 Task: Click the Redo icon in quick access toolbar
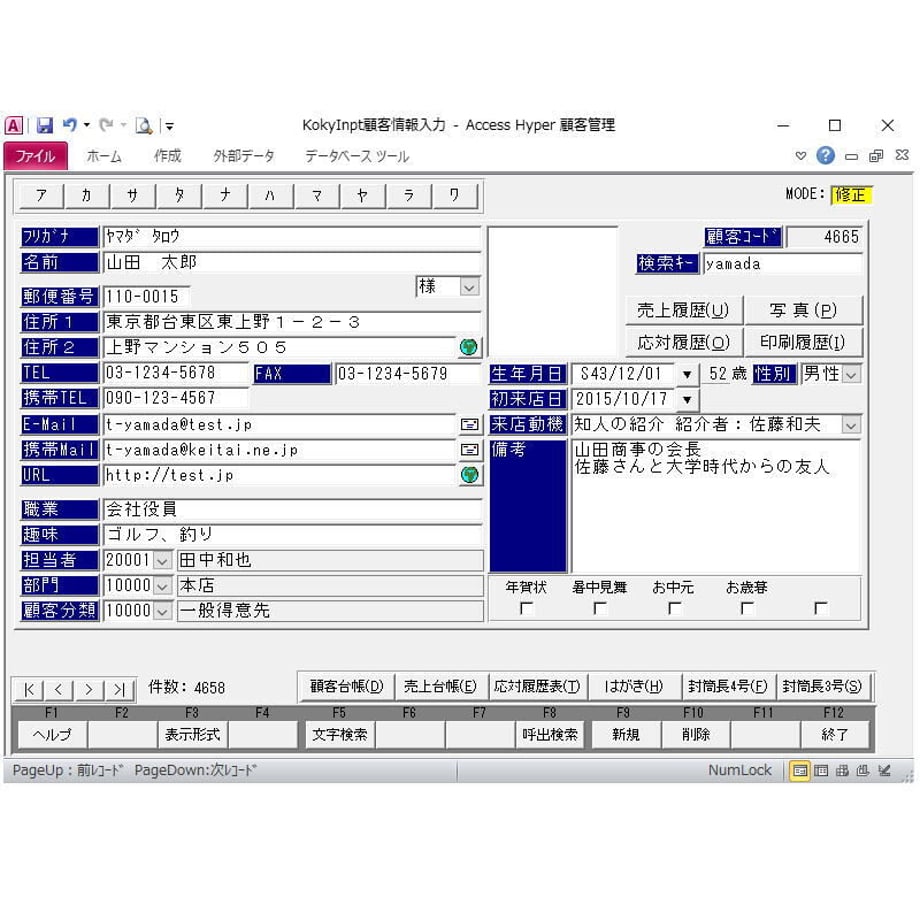pyautogui.click(x=106, y=125)
